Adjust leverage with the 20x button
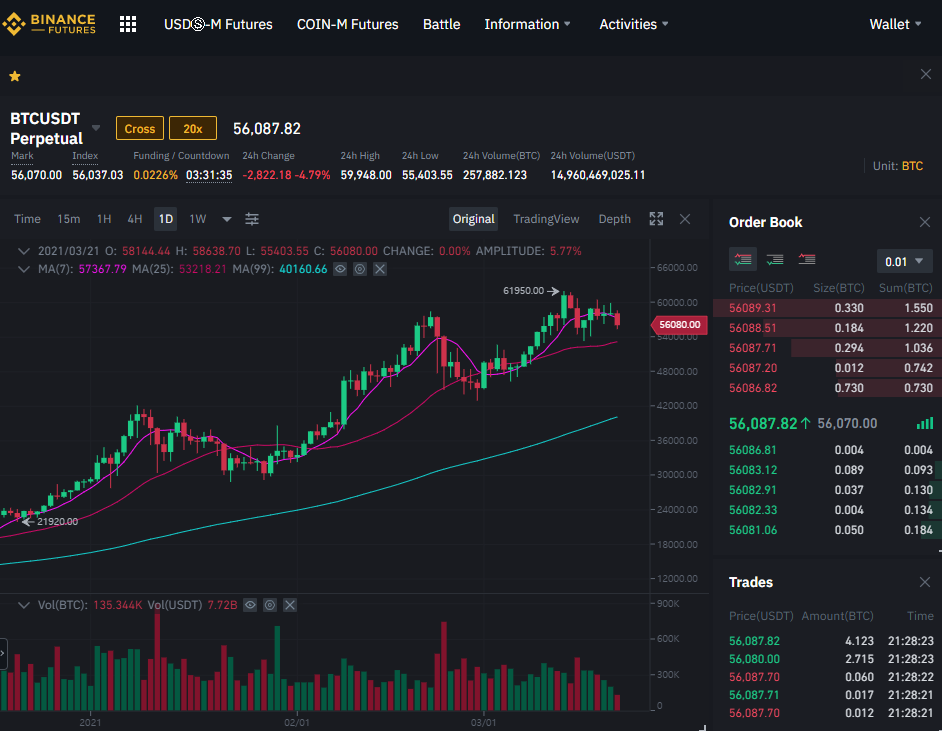This screenshot has width=942, height=731. coord(193,129)
